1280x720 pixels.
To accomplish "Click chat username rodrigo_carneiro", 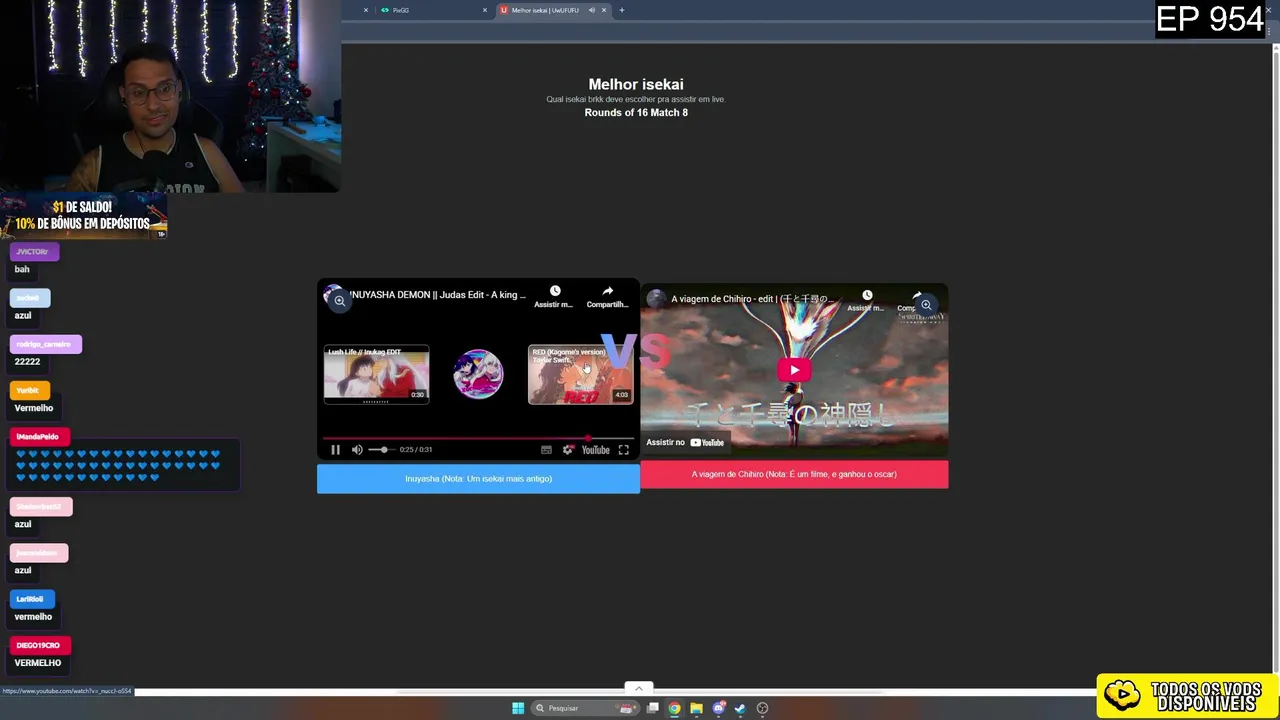I will tap(45, 344).
